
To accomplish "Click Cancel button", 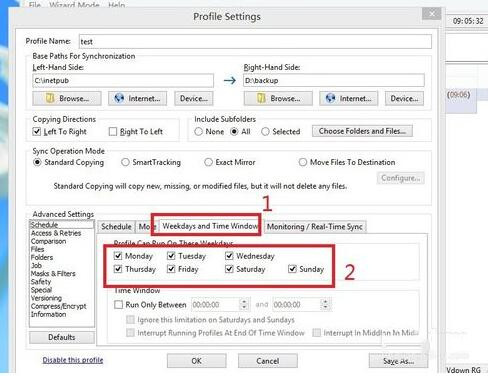I will coord(268,361).
